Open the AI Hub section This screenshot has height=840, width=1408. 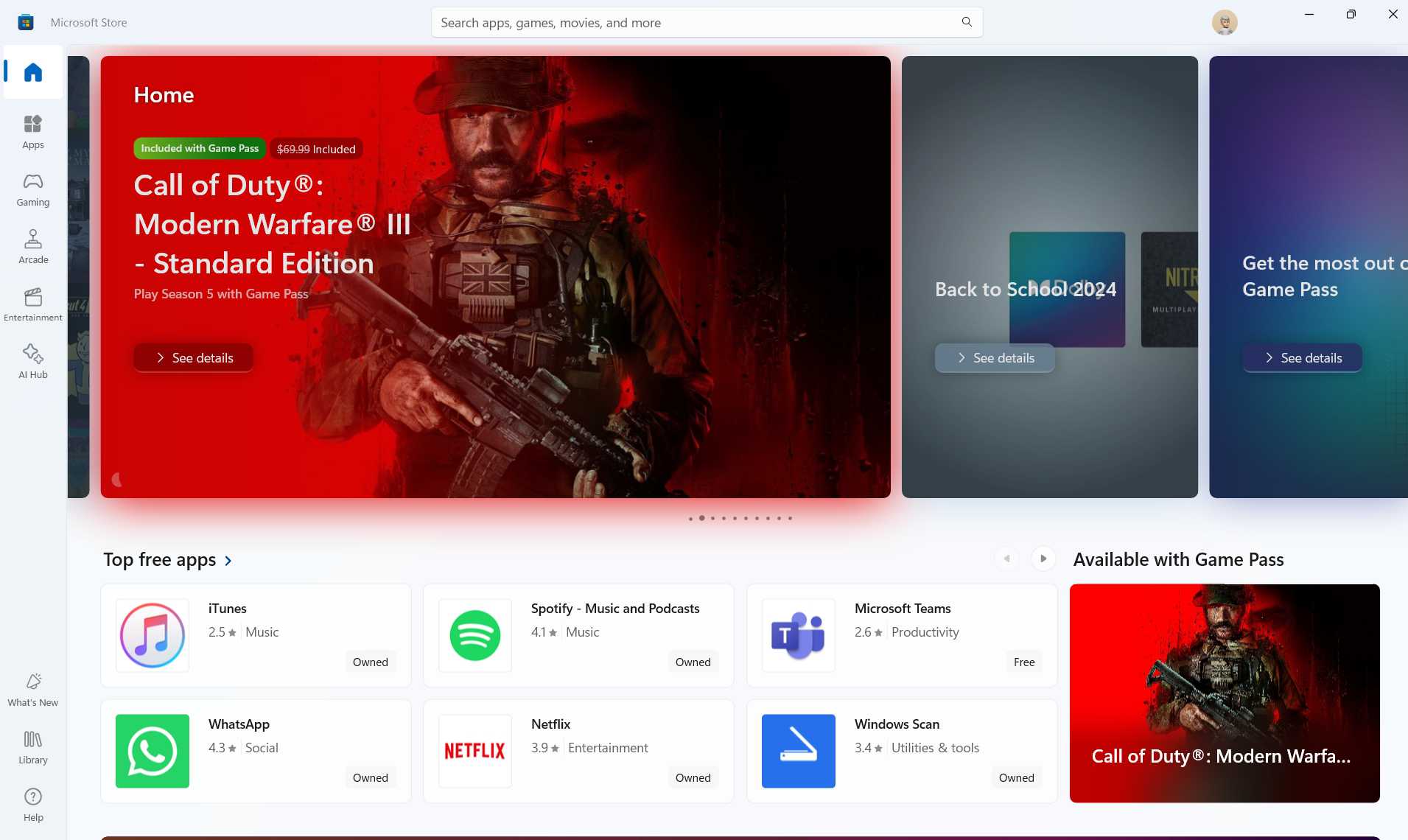coord(33,362)
